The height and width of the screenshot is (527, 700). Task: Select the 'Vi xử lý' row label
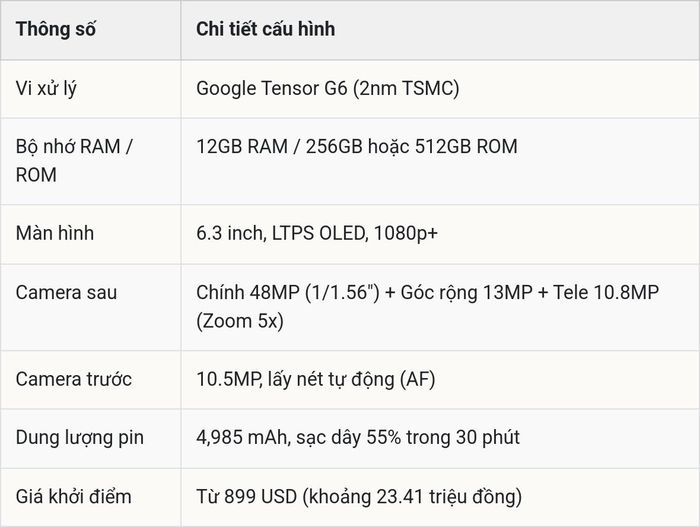click(x=46, y=88)
